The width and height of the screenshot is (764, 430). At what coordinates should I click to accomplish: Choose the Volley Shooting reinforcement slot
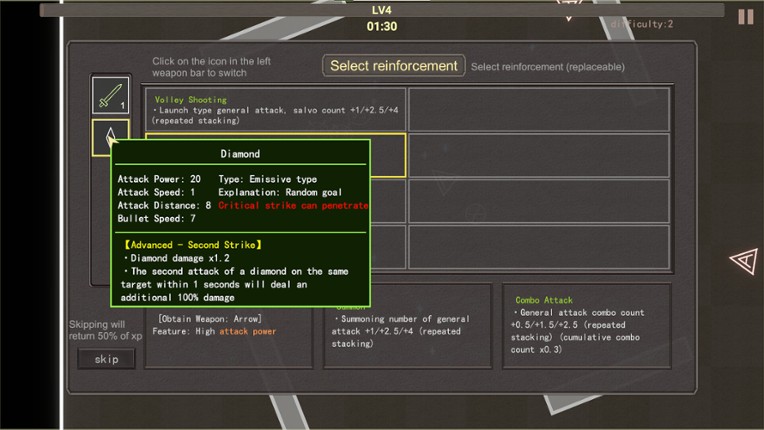coord(275,110)
